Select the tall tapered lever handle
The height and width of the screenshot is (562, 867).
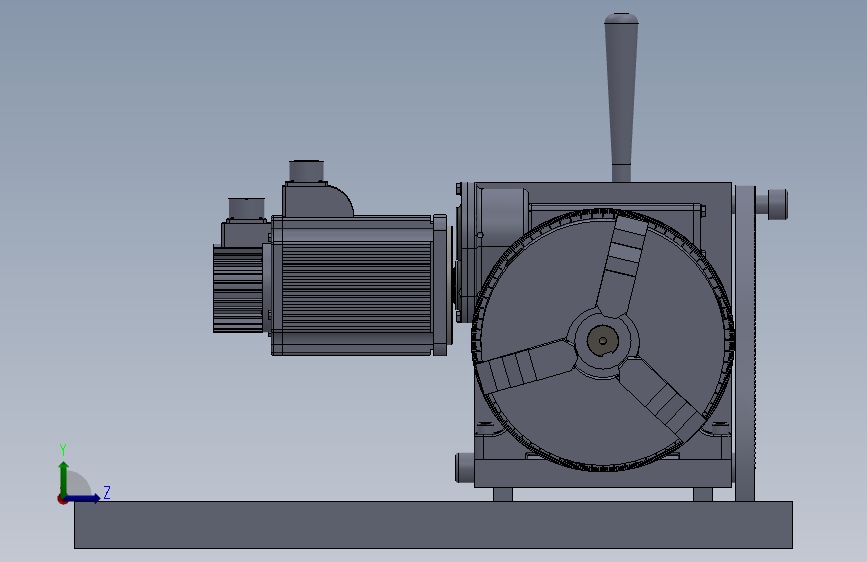click(x=621, y=97)
